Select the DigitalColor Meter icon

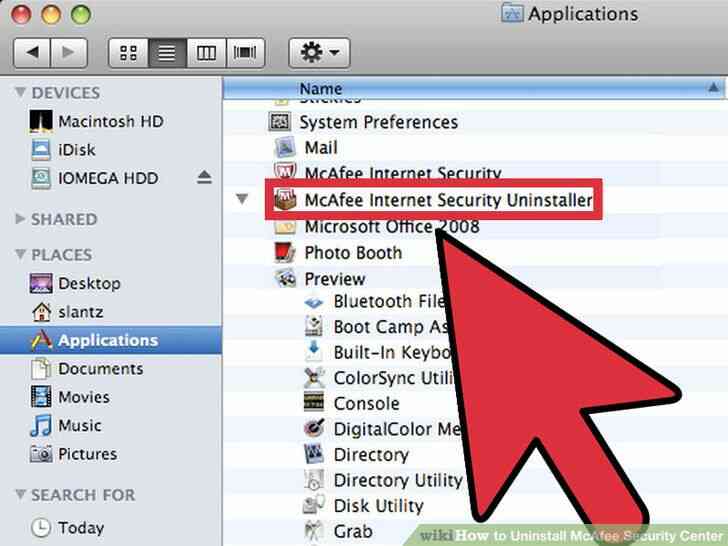tap(314, 428)
